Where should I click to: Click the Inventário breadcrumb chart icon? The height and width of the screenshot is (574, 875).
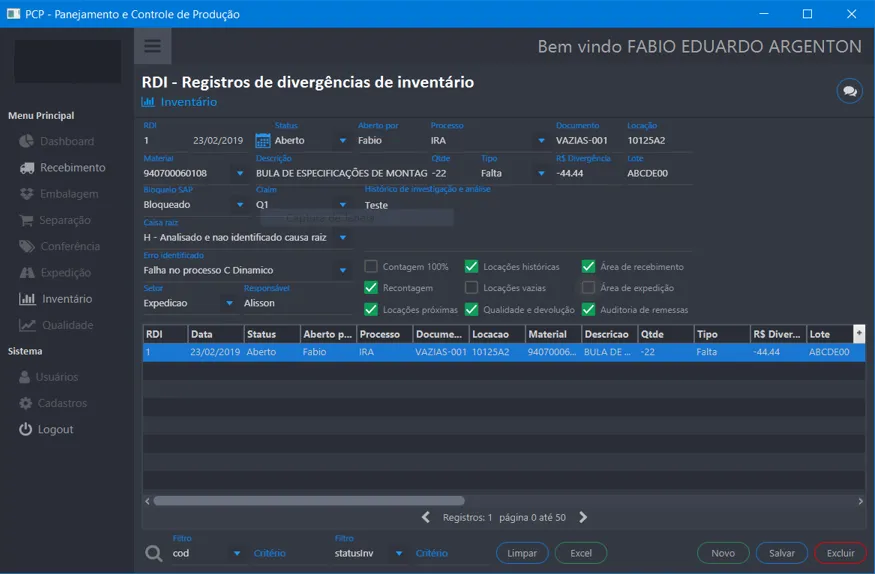tap(148, 102)
